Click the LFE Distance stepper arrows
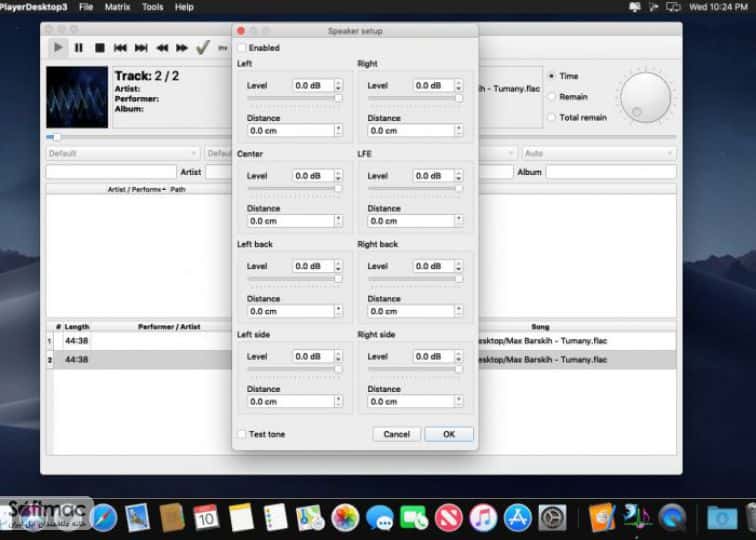 click(459, 220)
